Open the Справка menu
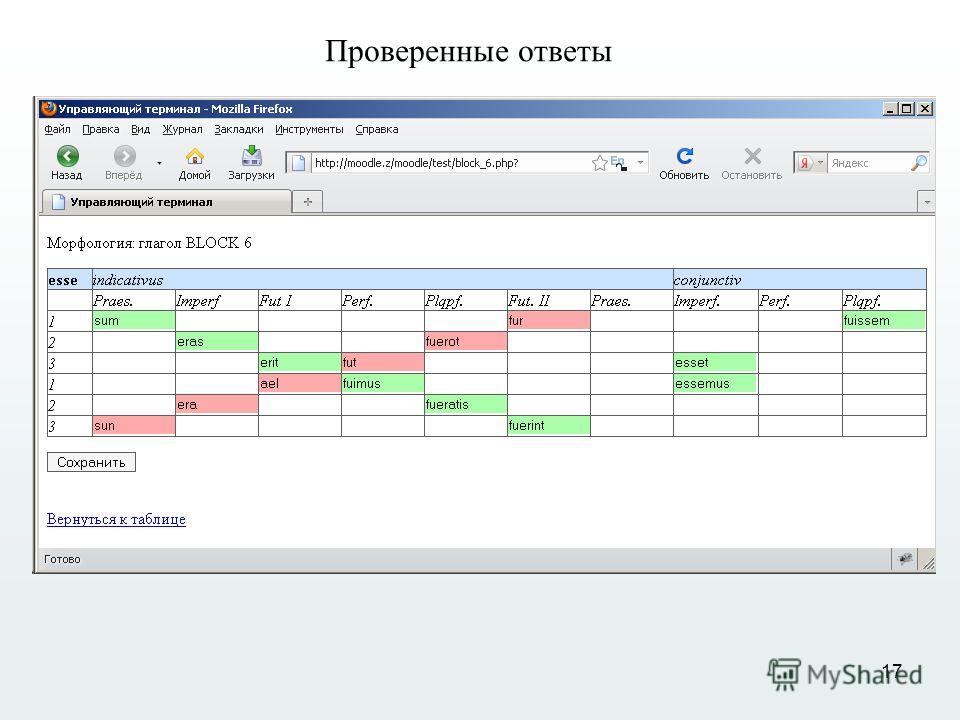Viewport: 960px width, 720px height. [377, 129]
